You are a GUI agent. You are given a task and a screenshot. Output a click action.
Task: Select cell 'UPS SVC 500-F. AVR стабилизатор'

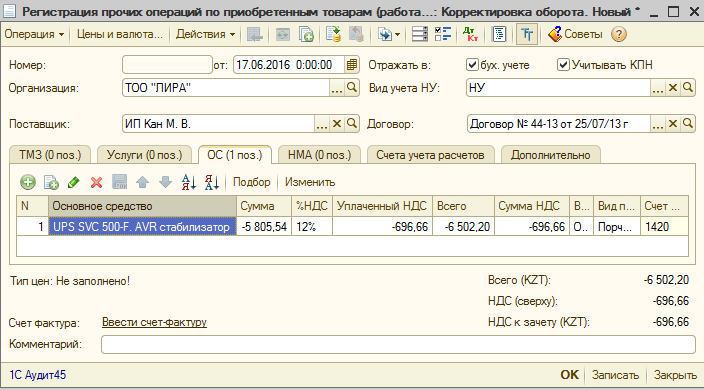[x=142, y=227]
